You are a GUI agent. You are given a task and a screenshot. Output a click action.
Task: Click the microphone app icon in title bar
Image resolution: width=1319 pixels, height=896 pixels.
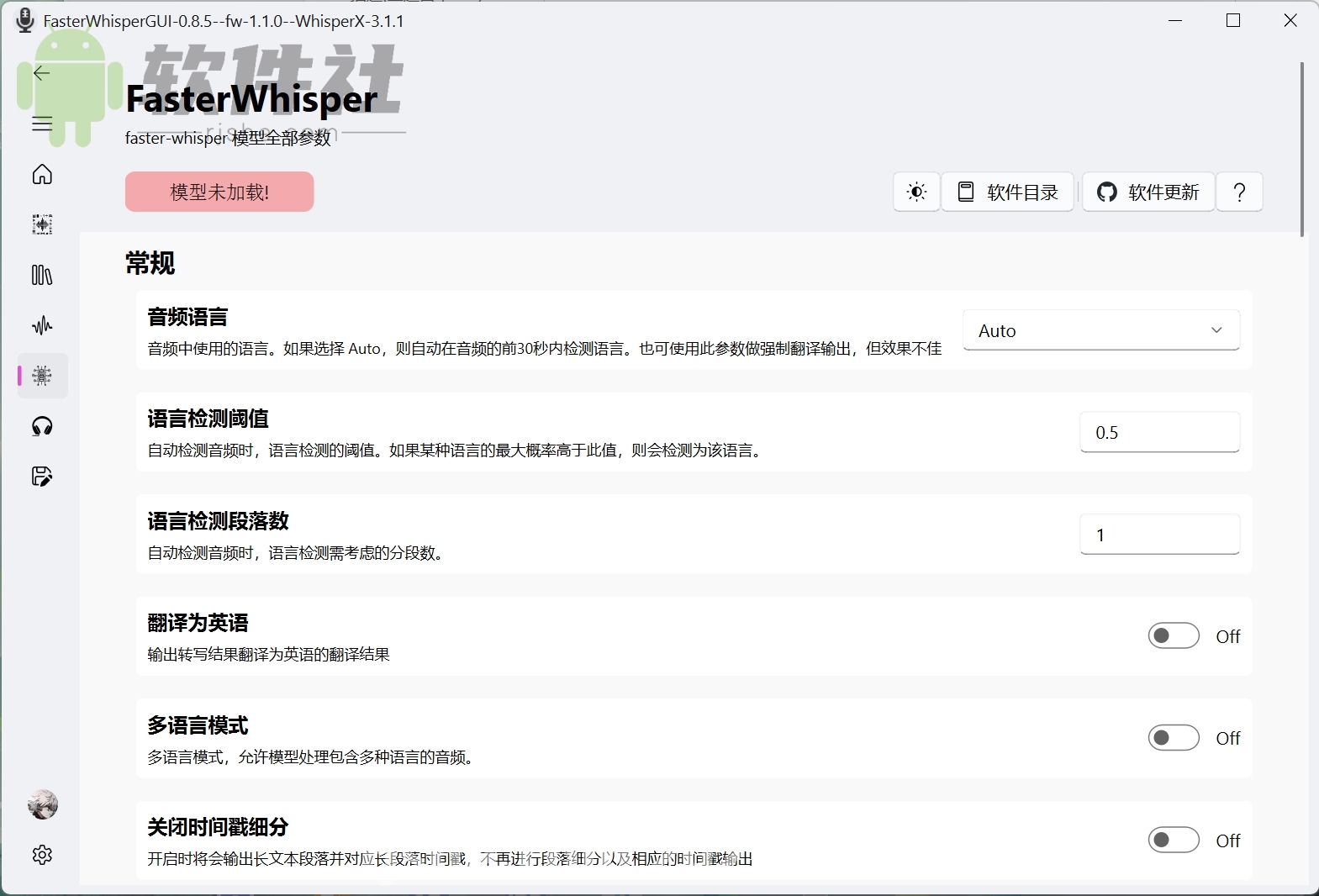click(25, 20)
